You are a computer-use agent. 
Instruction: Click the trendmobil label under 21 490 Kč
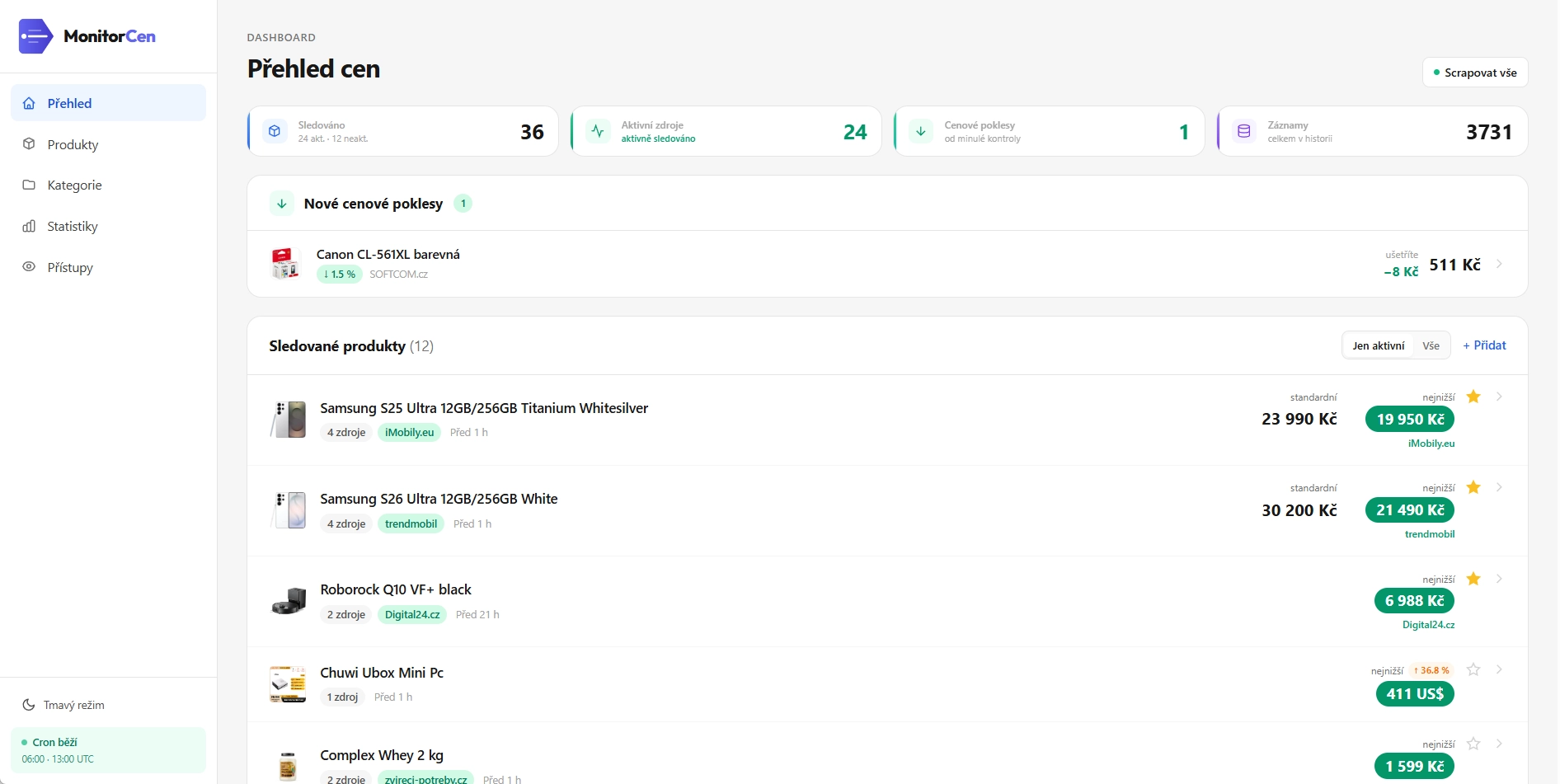coord(1430,534)
